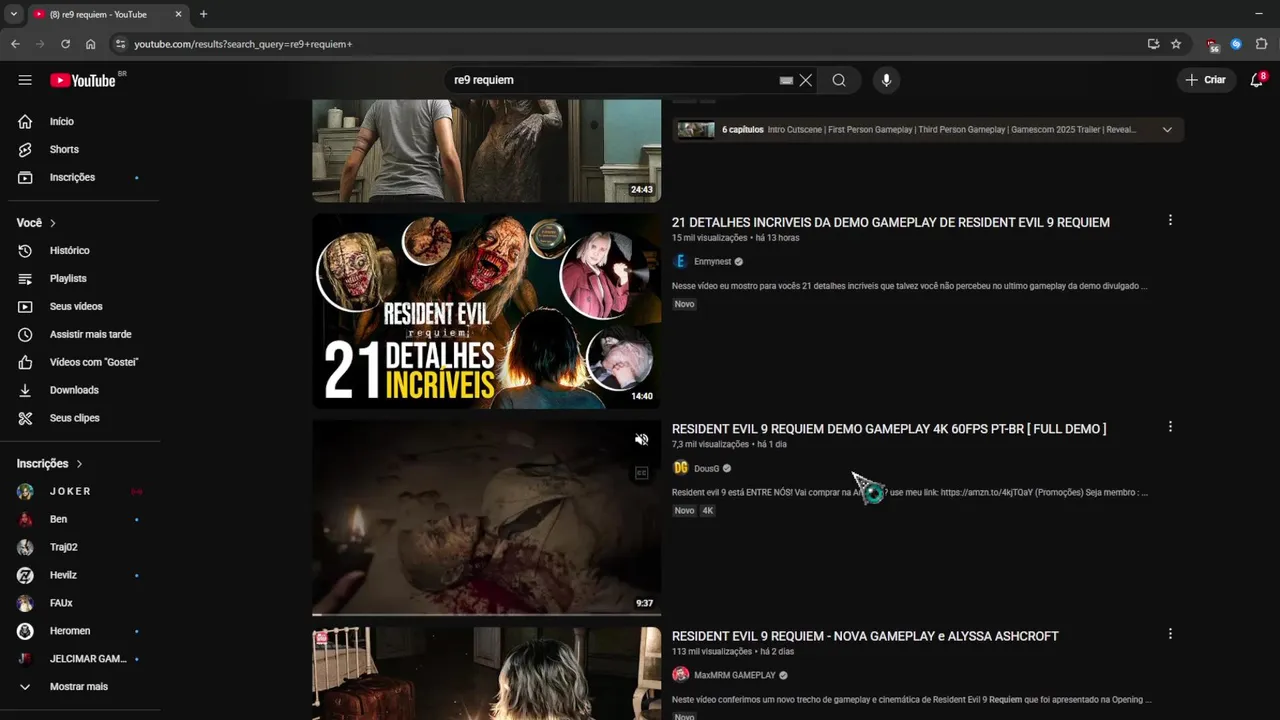This screenshot has height=720, width=1280.
Task: Open the DEMO GAMEPLAY 4K 60FPS video title
Action: (889, 429)
